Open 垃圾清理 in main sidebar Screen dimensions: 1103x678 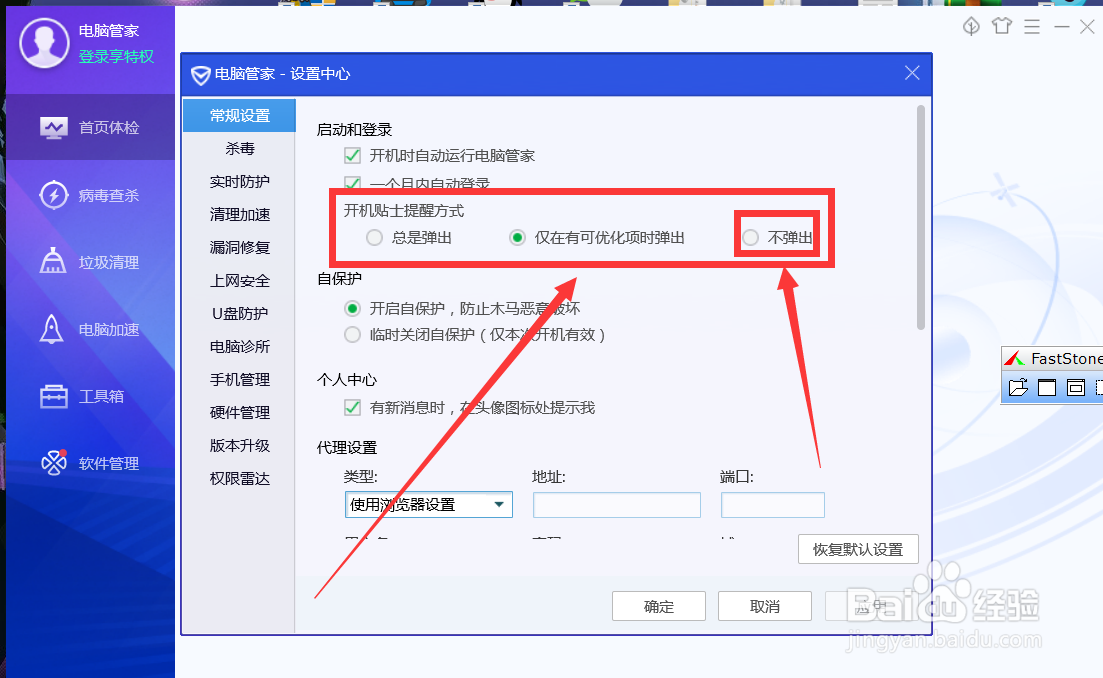(90, 262)
